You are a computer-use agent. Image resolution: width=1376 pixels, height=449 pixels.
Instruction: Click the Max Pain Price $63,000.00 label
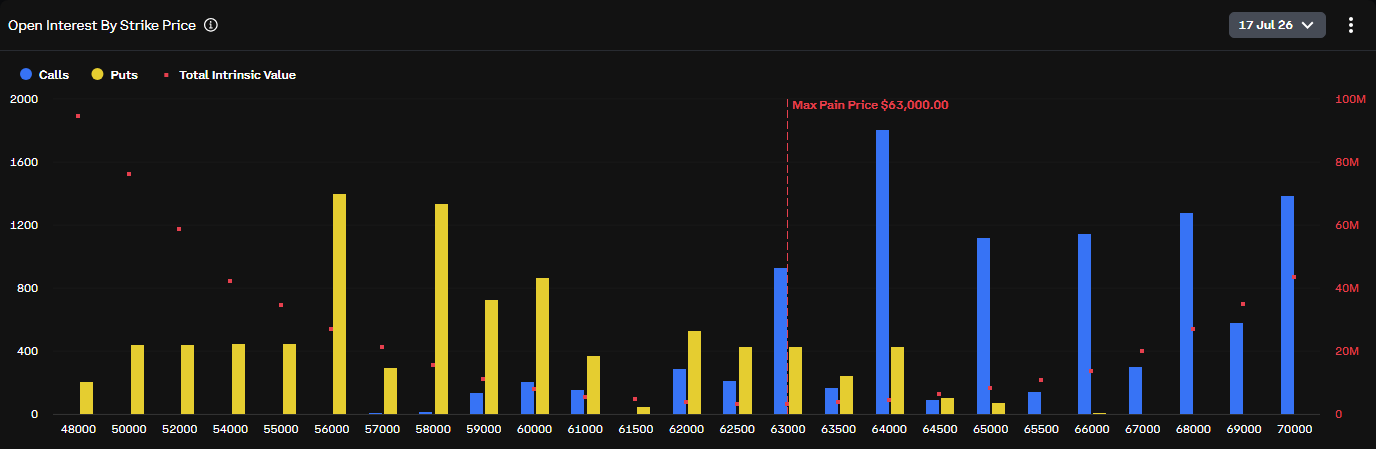click(870, 105)
